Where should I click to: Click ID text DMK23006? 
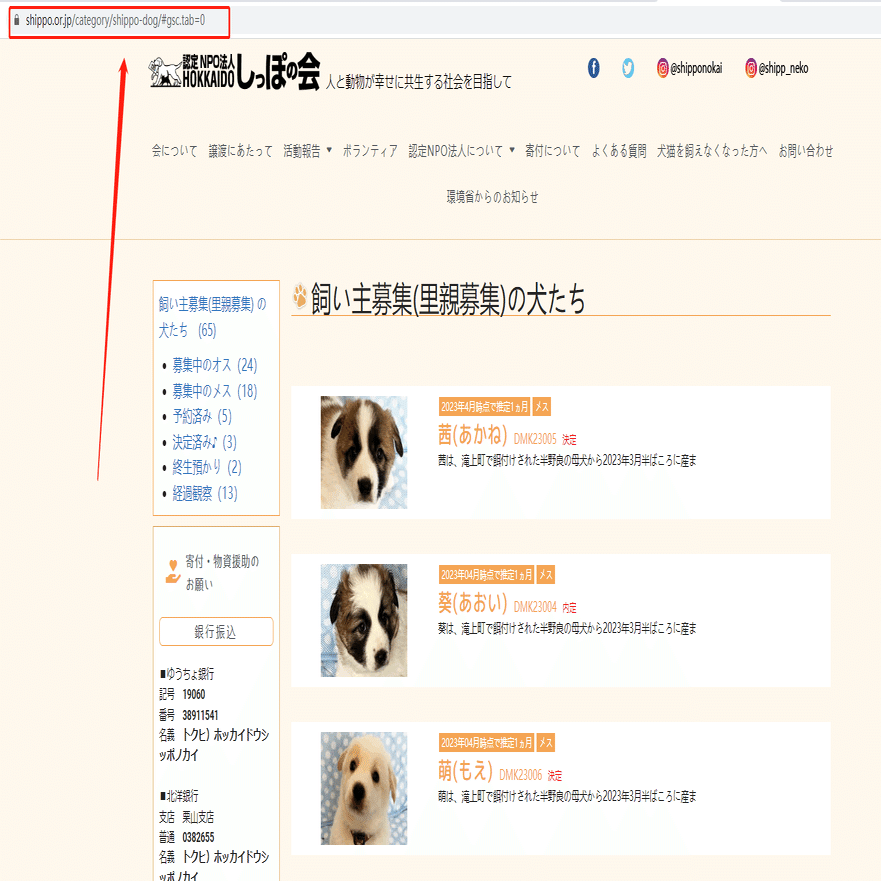[x=520, y=775]
